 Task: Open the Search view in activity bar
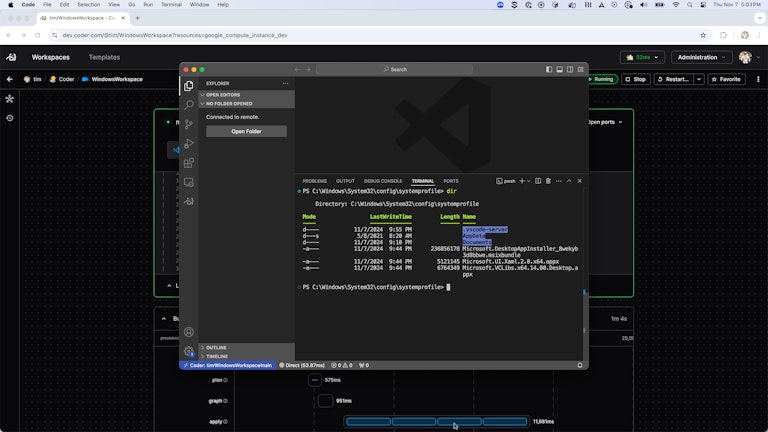tap(188, 105)
